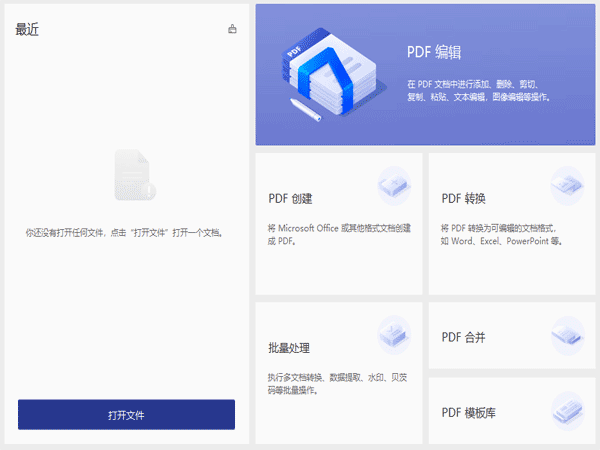
Task: Click PDF 编辑 description text
Action: pos(478,91)
